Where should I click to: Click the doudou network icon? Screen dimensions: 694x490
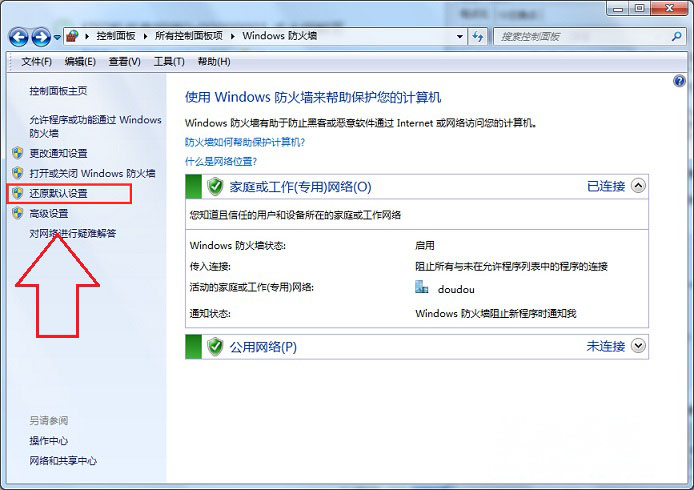(422, 288)
